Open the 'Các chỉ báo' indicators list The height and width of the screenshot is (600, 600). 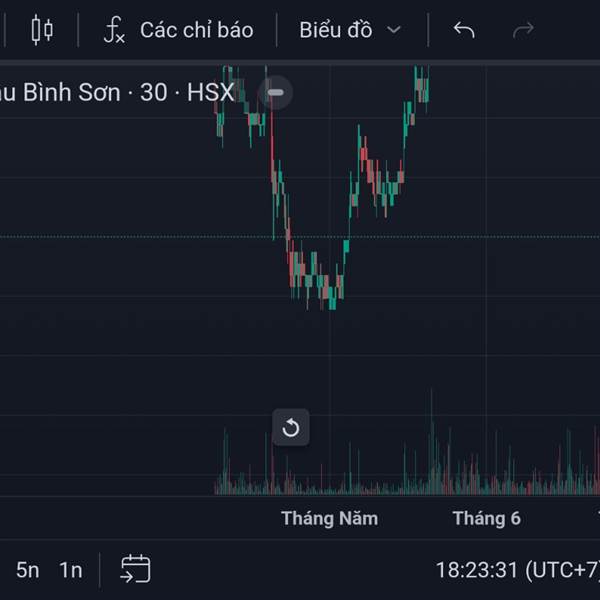196,30
